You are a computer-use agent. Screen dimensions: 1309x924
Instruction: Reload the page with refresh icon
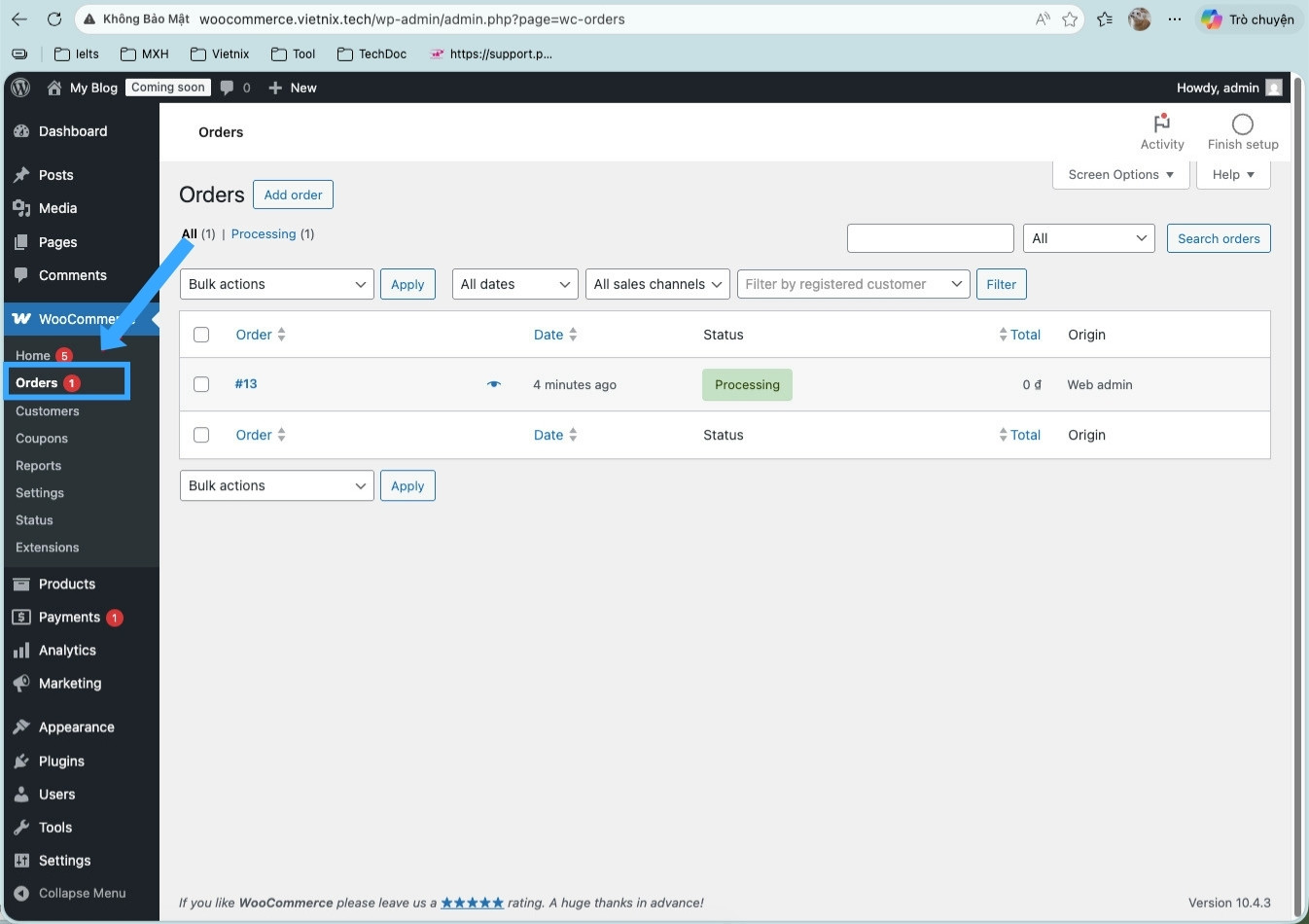click(54, 18)
